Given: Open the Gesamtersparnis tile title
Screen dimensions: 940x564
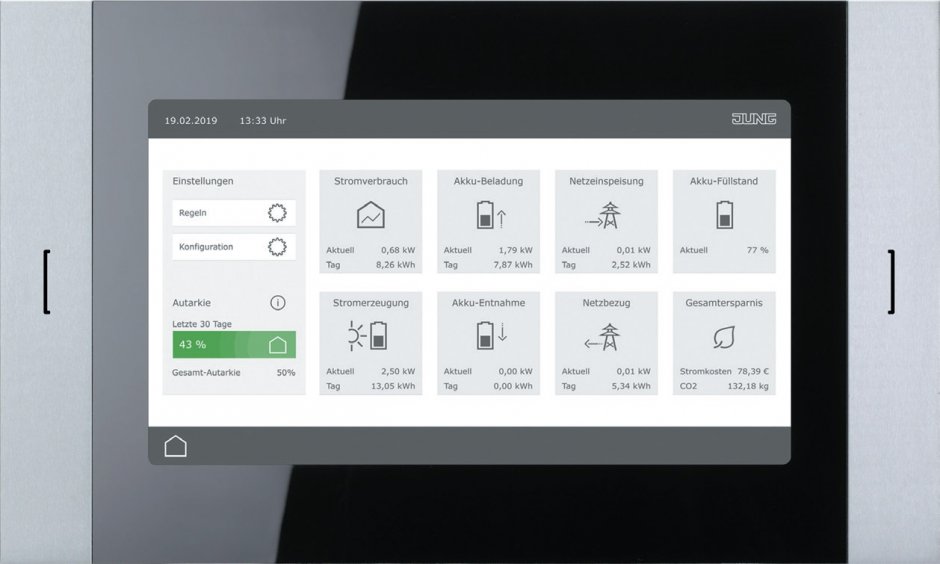Looking at the screenshot, I should pyautogui.click(x=724, y=303).
